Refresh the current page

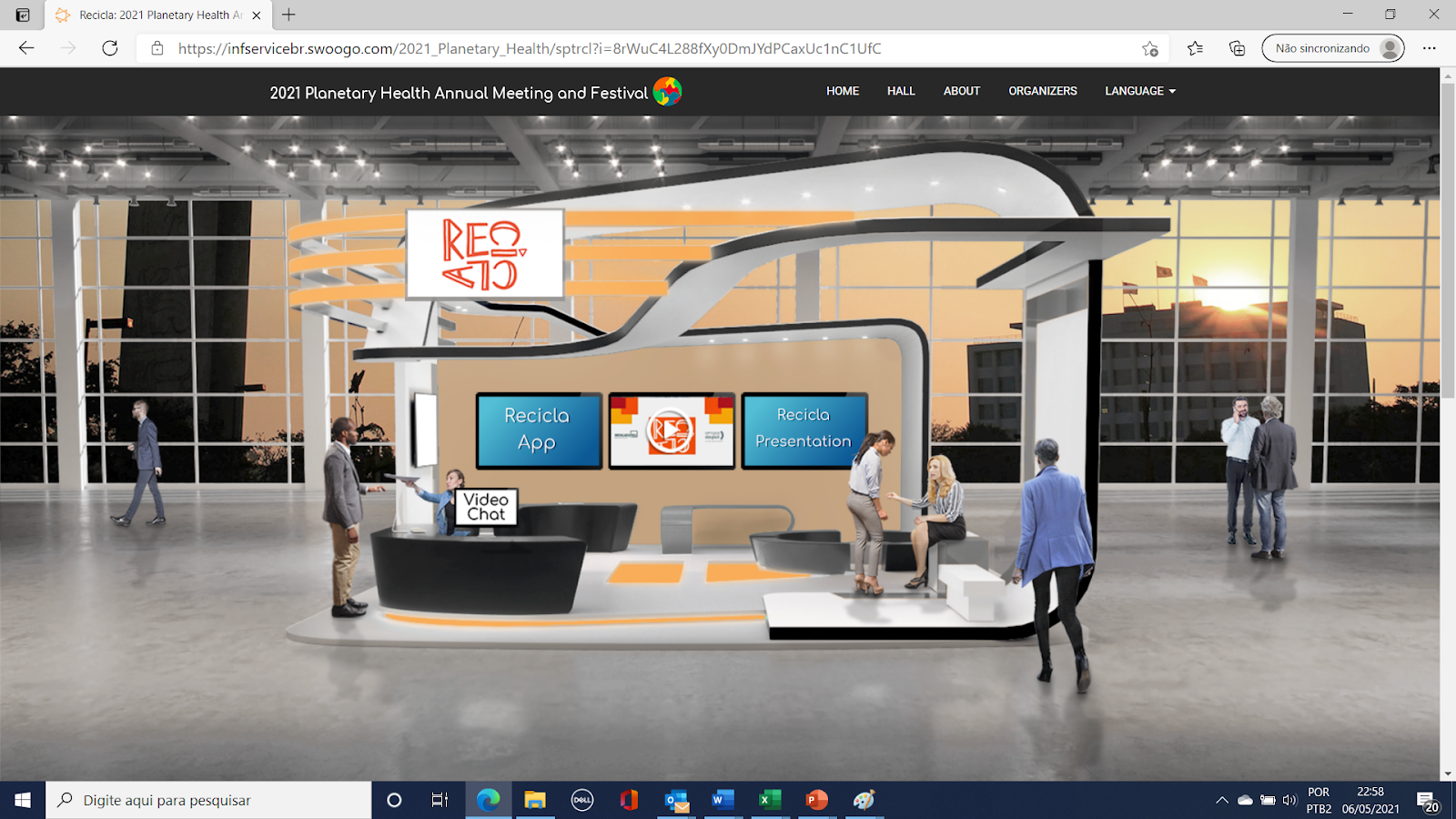coord(110,48)
